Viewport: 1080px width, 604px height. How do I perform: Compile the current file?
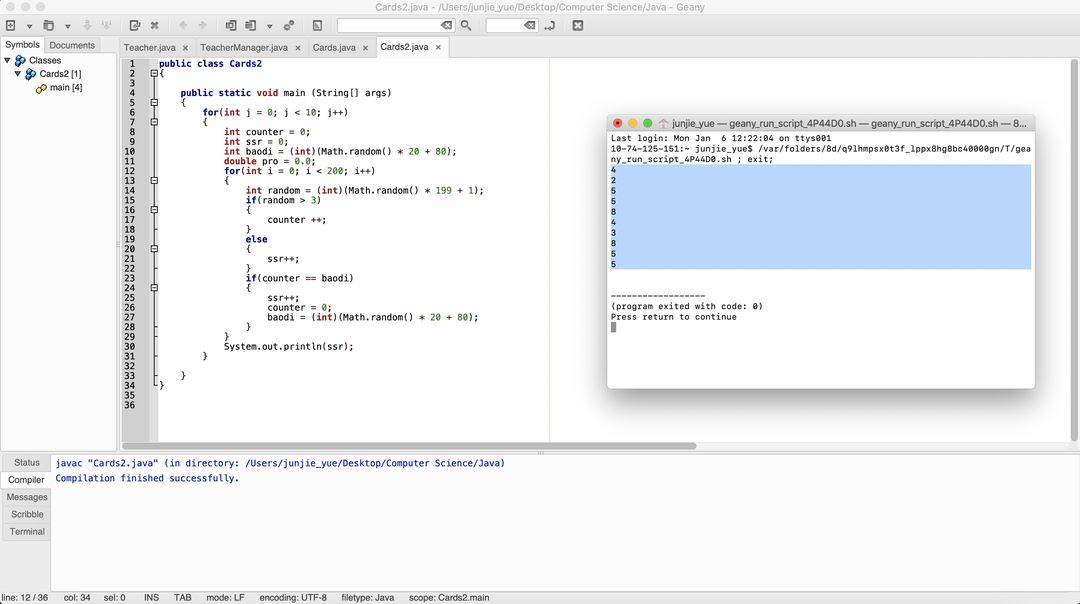231,25
